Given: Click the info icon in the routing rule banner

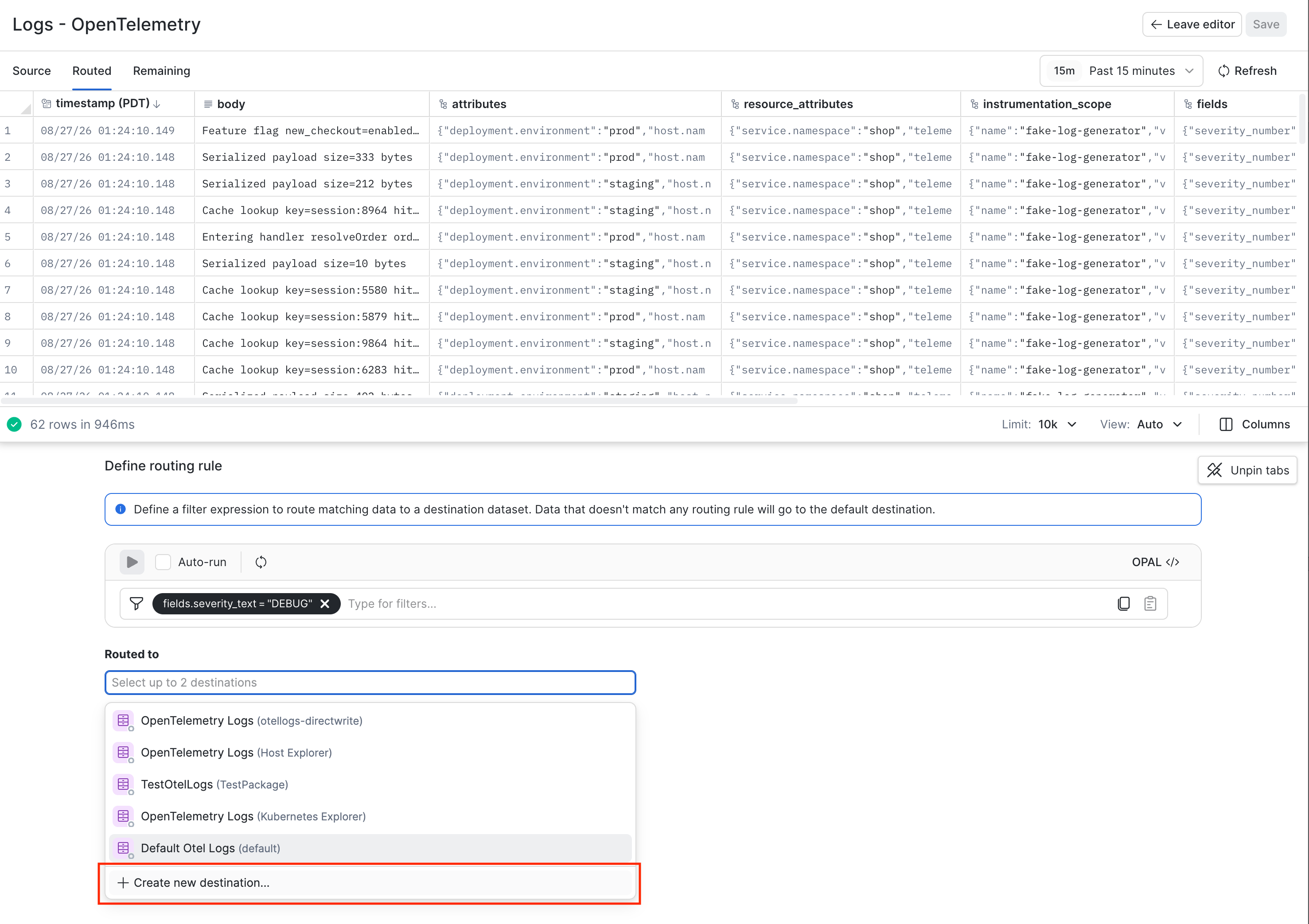Looking at the screenshot, I should click(x=120, y=509).
